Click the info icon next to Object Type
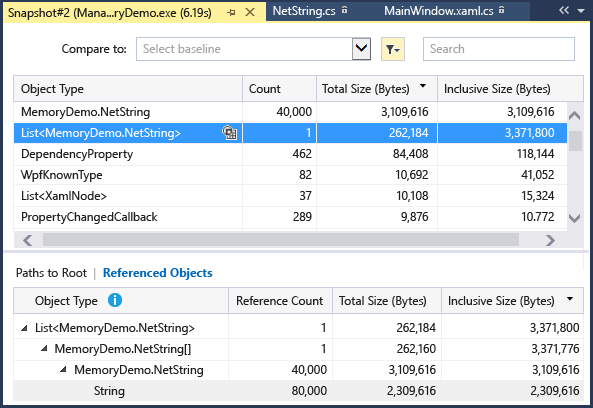Image resolution: width=593 pixels, height=408 pixels. click(115, 300)
